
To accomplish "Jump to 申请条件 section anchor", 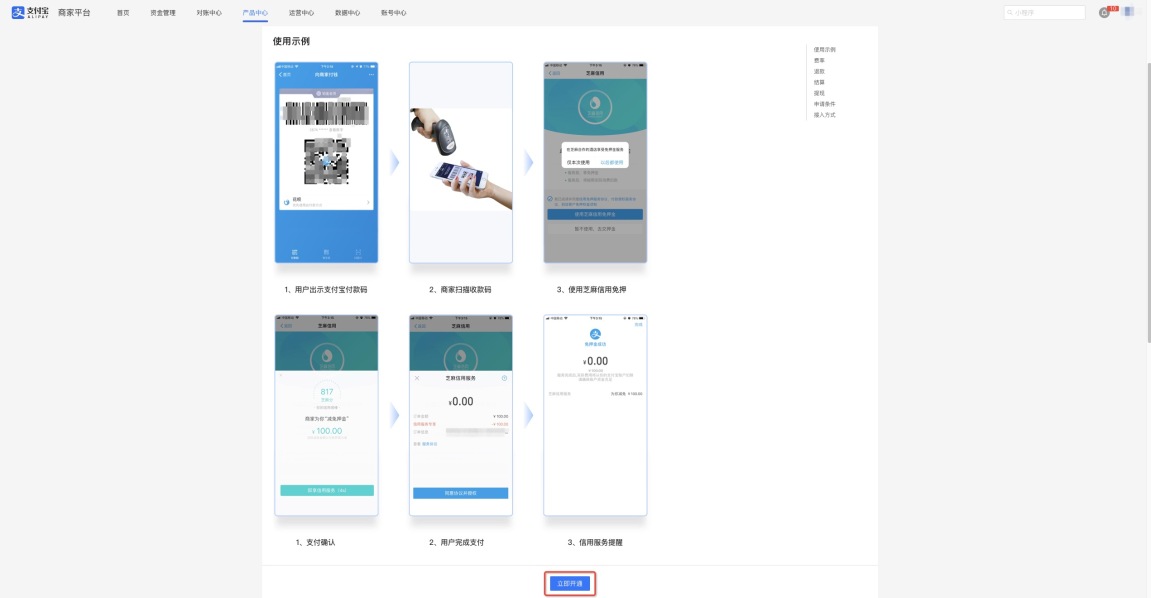I will click(824, 104).
